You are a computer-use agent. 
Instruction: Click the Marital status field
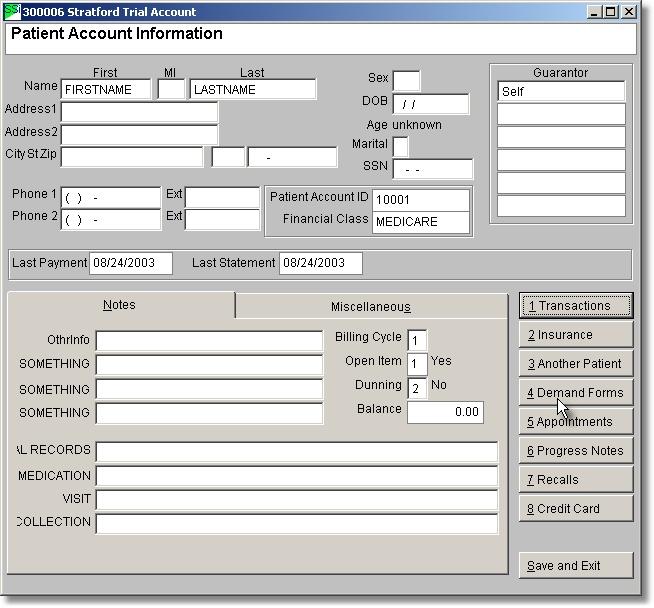point(400,146)
